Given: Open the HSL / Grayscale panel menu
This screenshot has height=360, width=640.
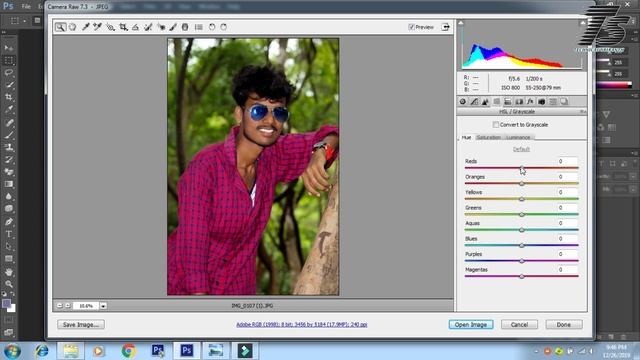Looking at the screenshot, I should pos(583,112).
